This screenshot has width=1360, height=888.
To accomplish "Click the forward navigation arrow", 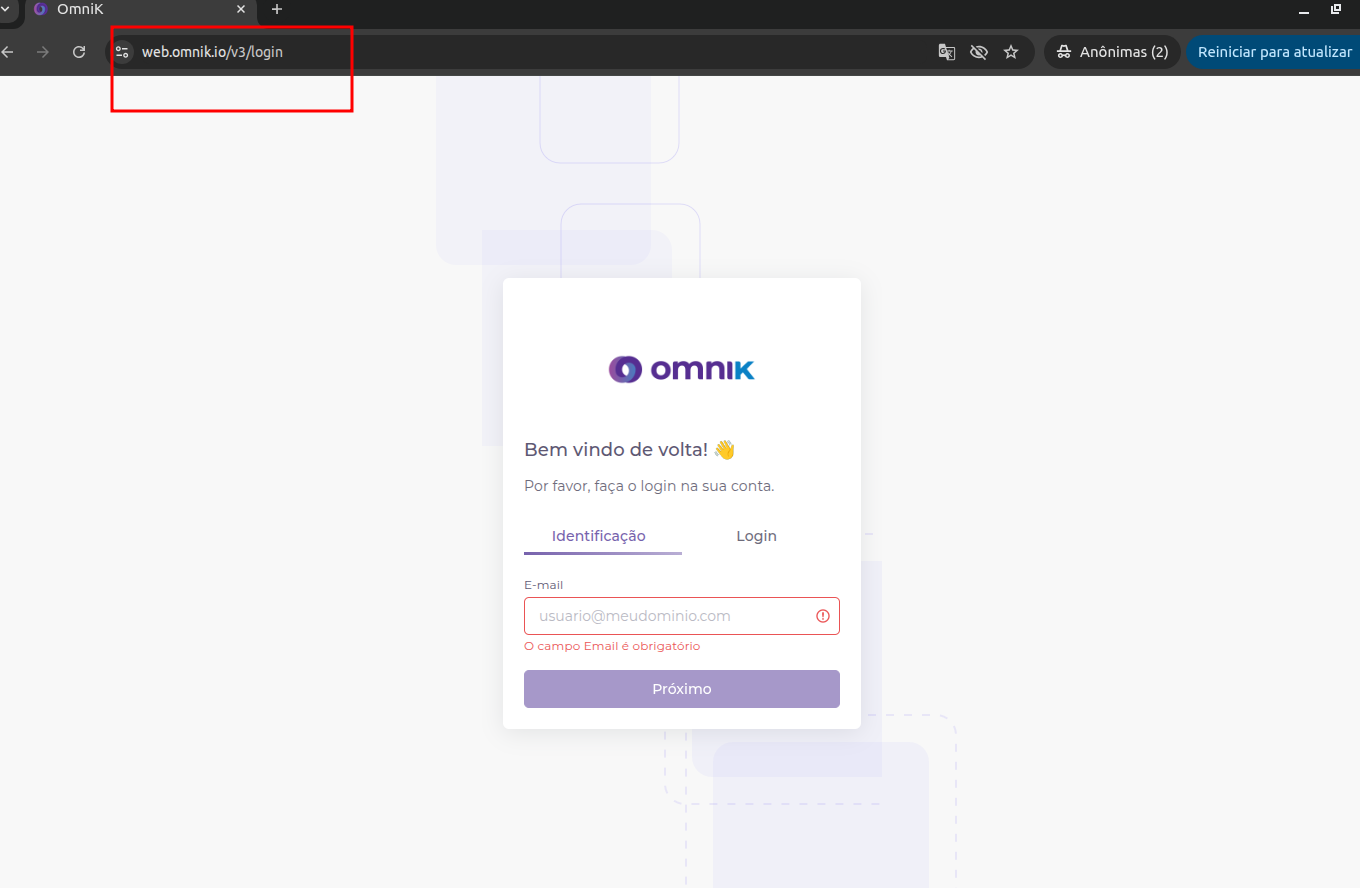I will coord(43,52).
